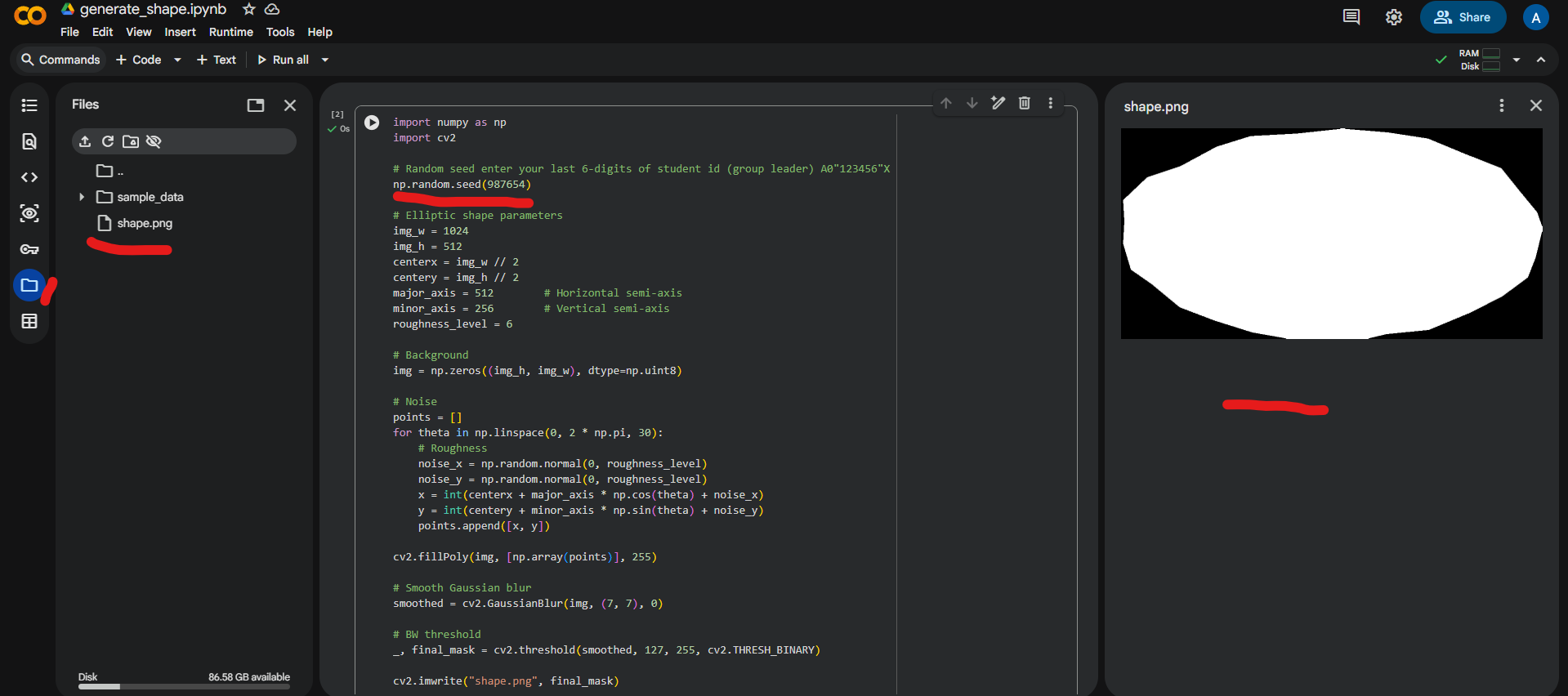Click Run all button
The width and height of the screenshot is (1568, 696).
(x=283, y=60)
